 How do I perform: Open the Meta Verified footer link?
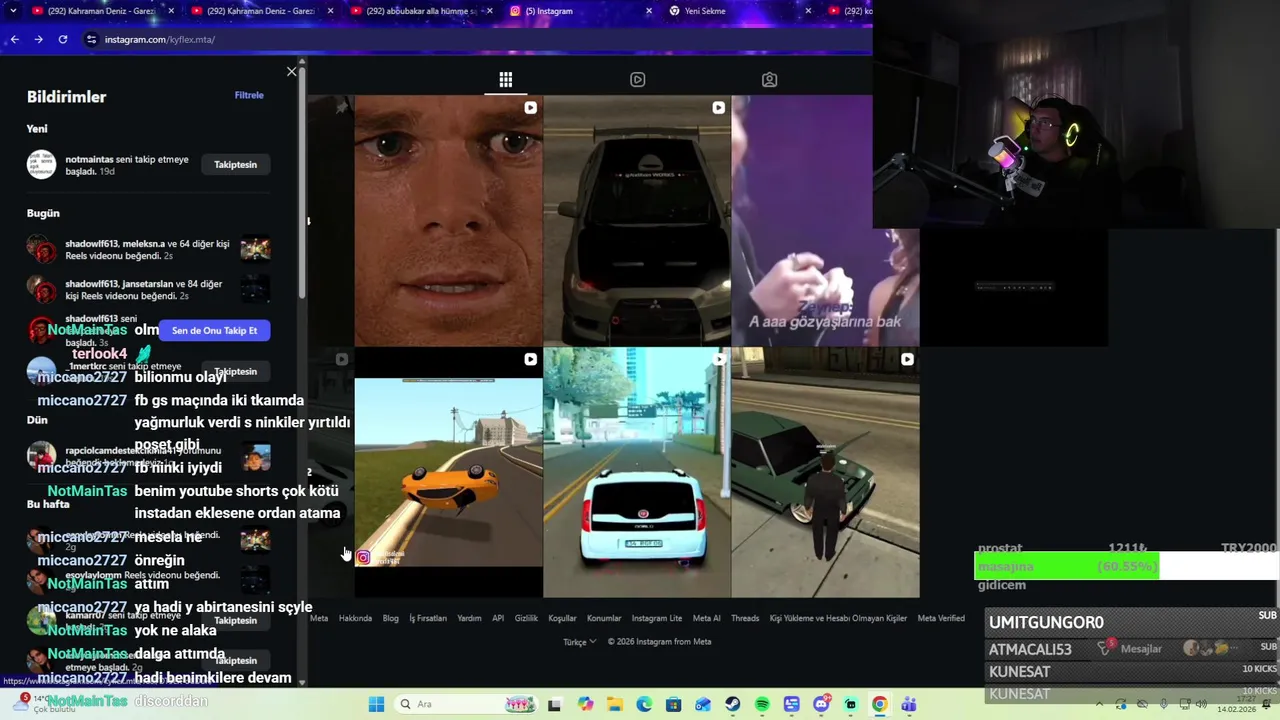pos(941,618)
